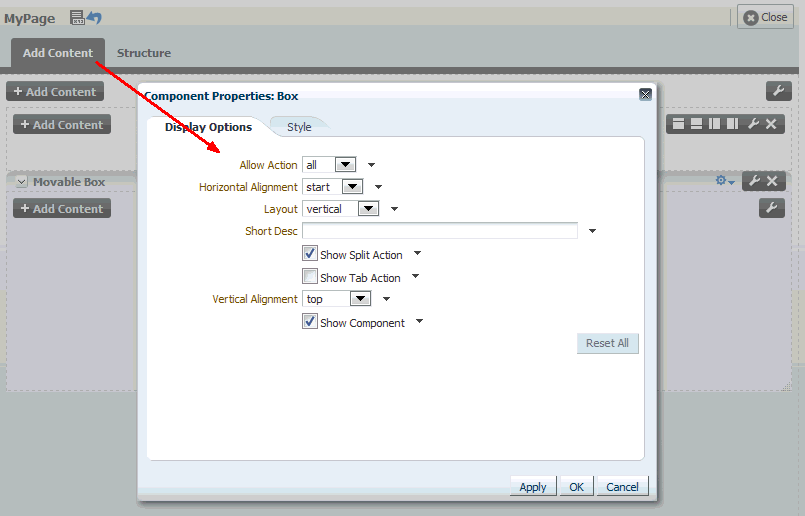Image resolution: width=805 pixels, height=516 pixels.
Task: Open expression arrow beside Allow Action
Action: (x=372, y=165)
